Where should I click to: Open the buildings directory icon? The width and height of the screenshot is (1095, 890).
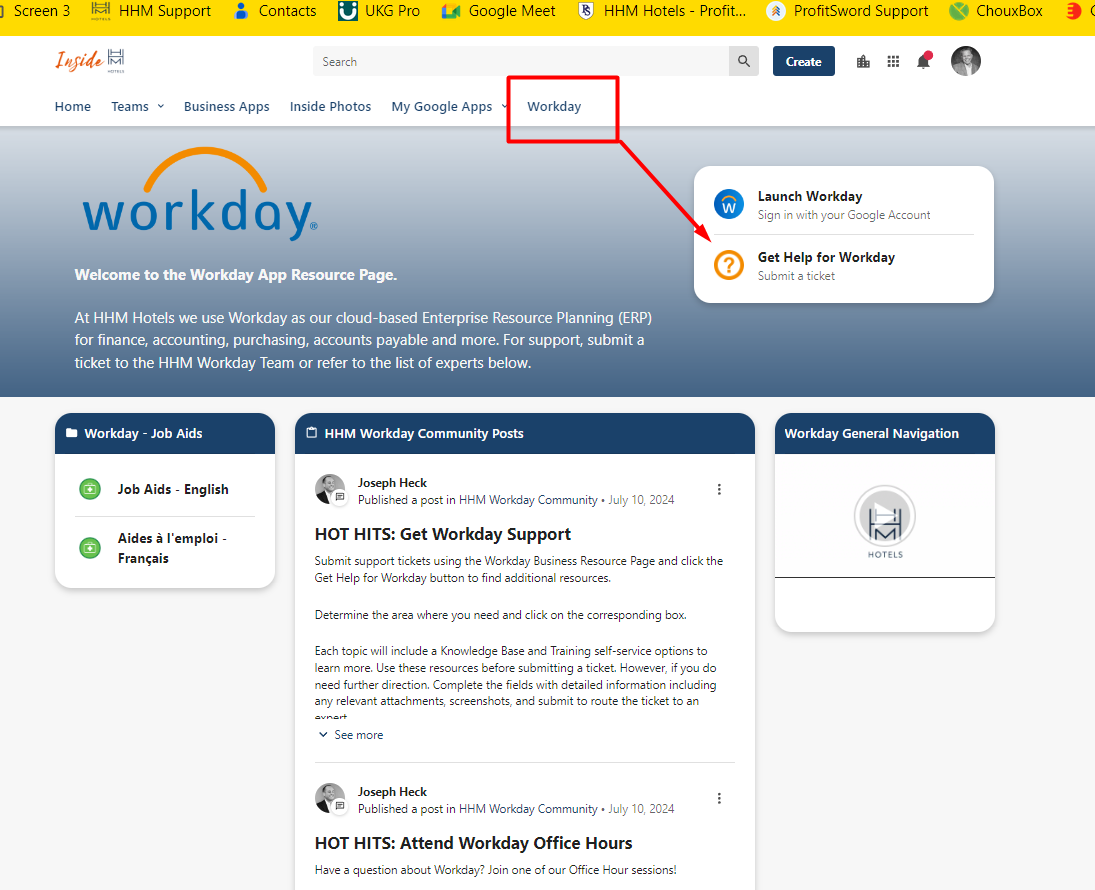pyautogui.click(x=863, y=61)
